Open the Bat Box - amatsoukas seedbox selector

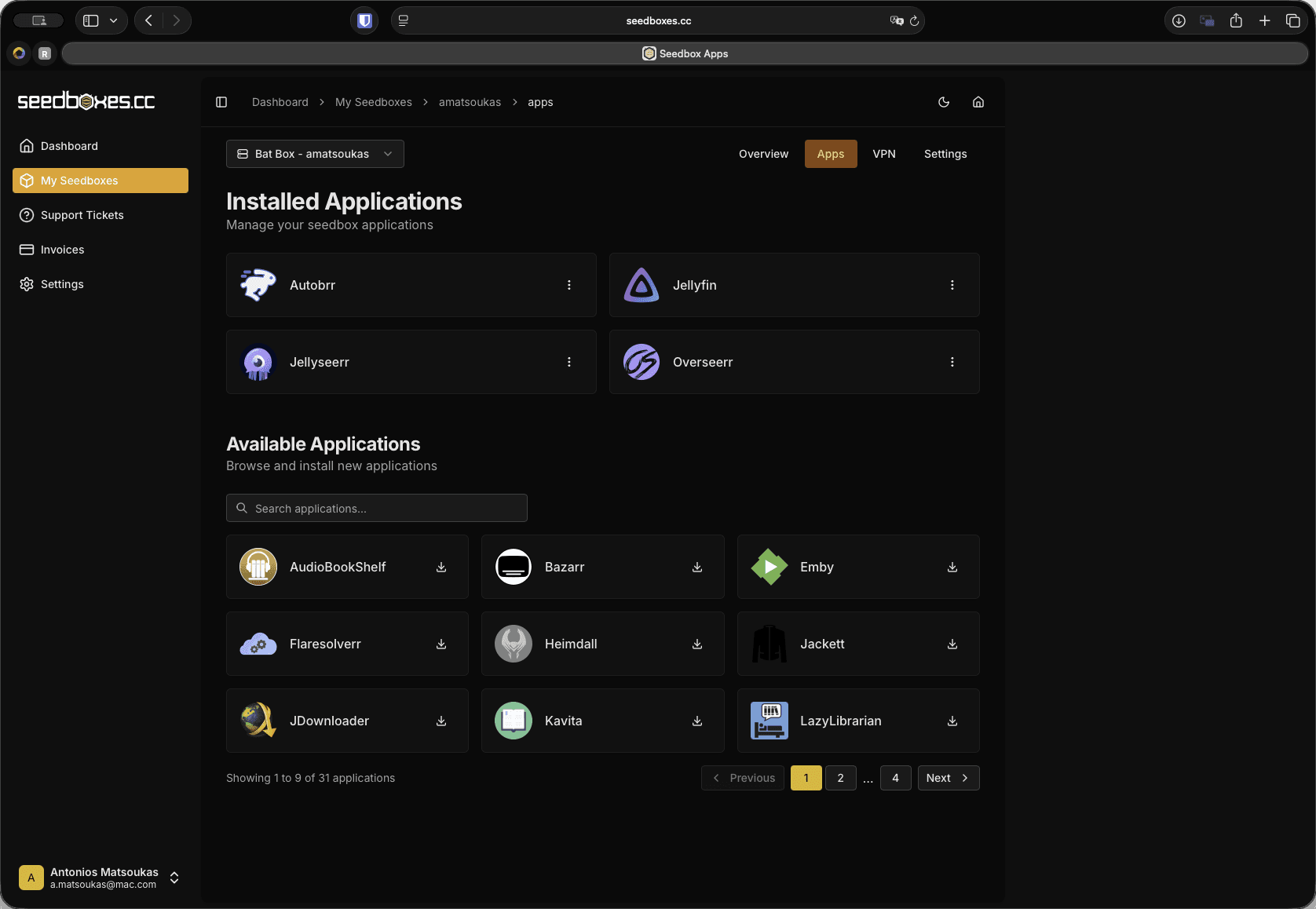click(x=315, y=154)
